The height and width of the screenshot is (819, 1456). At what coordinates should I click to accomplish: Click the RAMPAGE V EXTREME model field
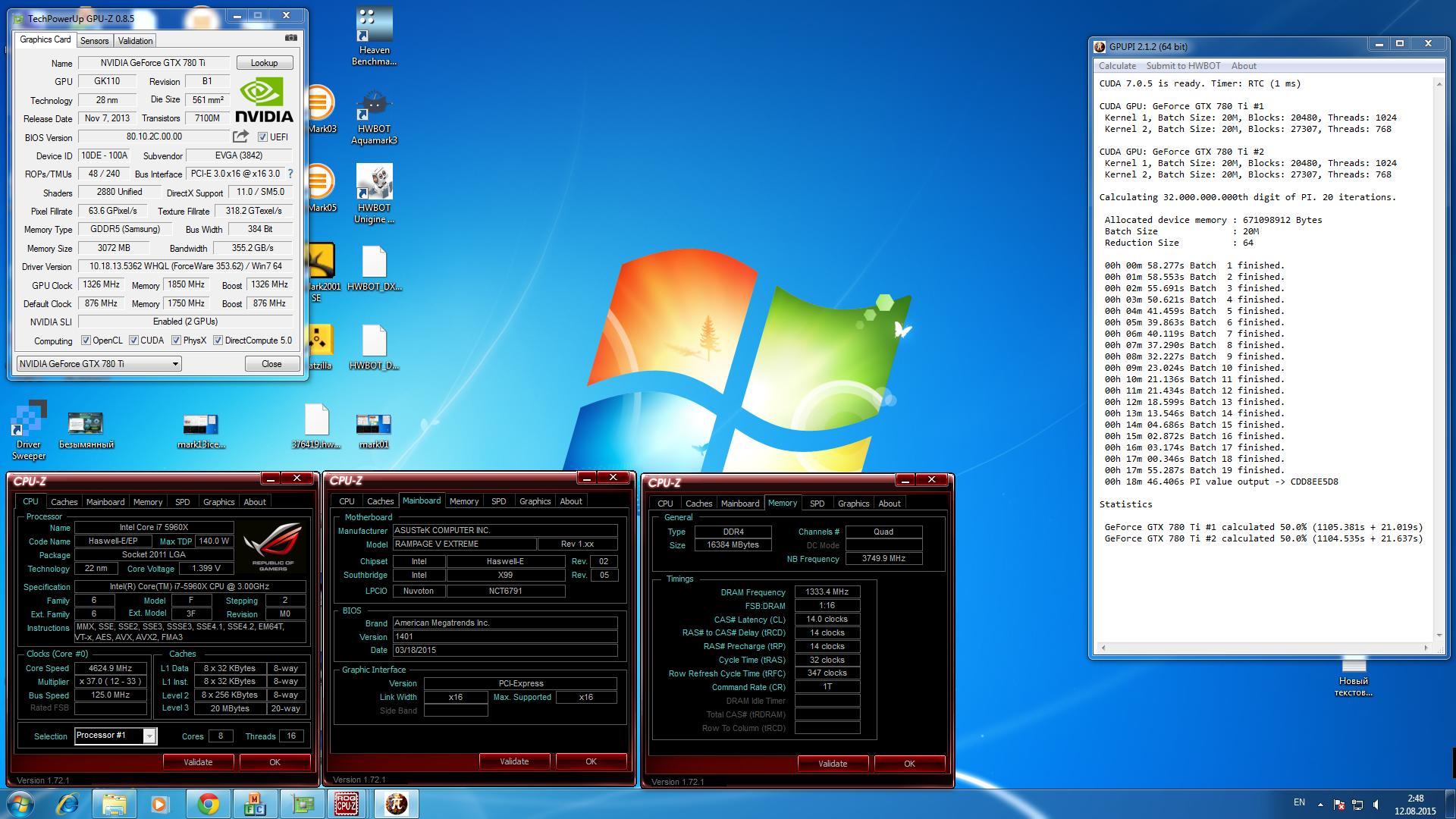pyautogui.click(x=463, y=544)
